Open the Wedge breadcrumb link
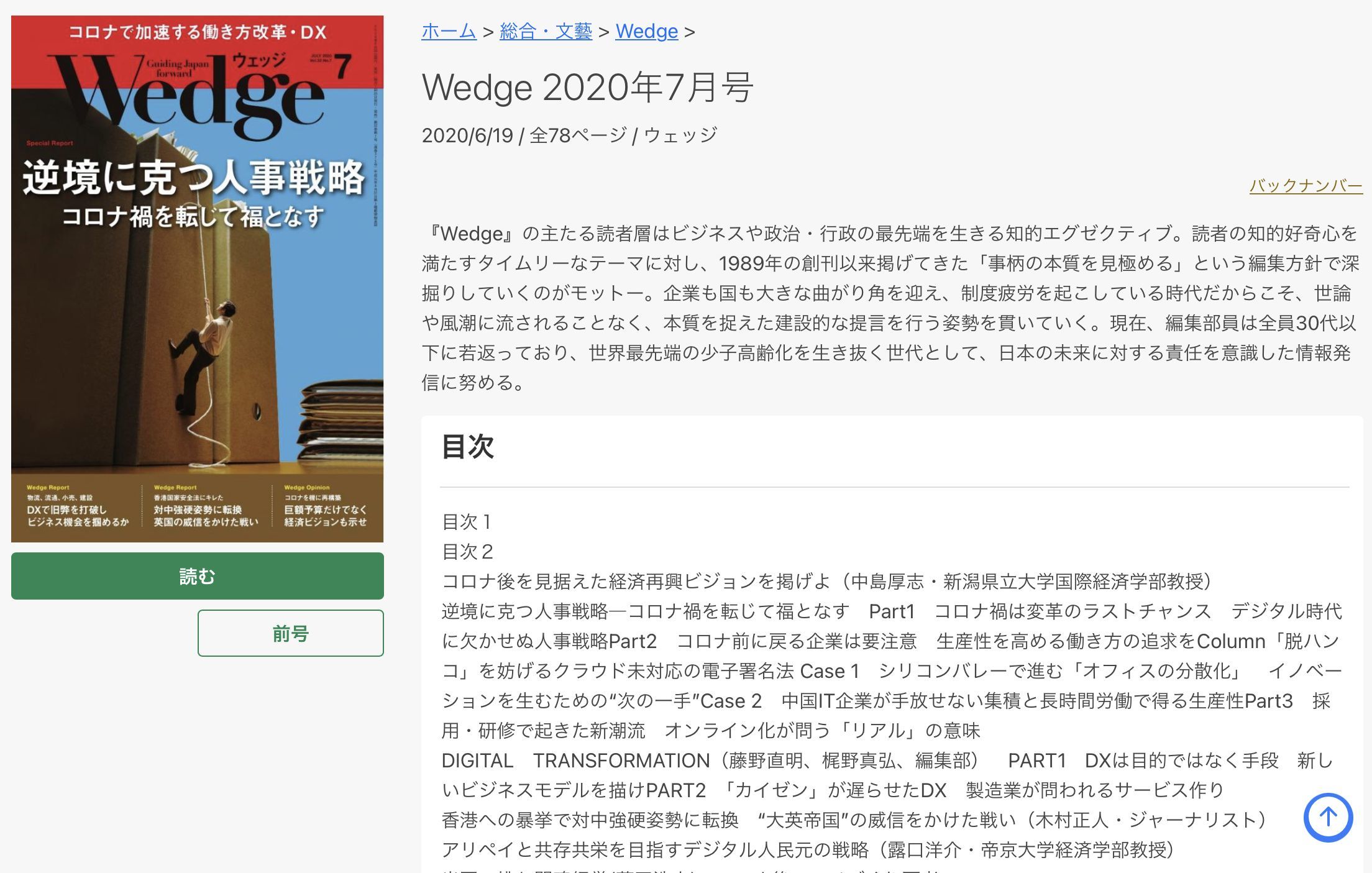This screenshot has height=873, width=1372. pyautogui.click(x=646, y=31)
